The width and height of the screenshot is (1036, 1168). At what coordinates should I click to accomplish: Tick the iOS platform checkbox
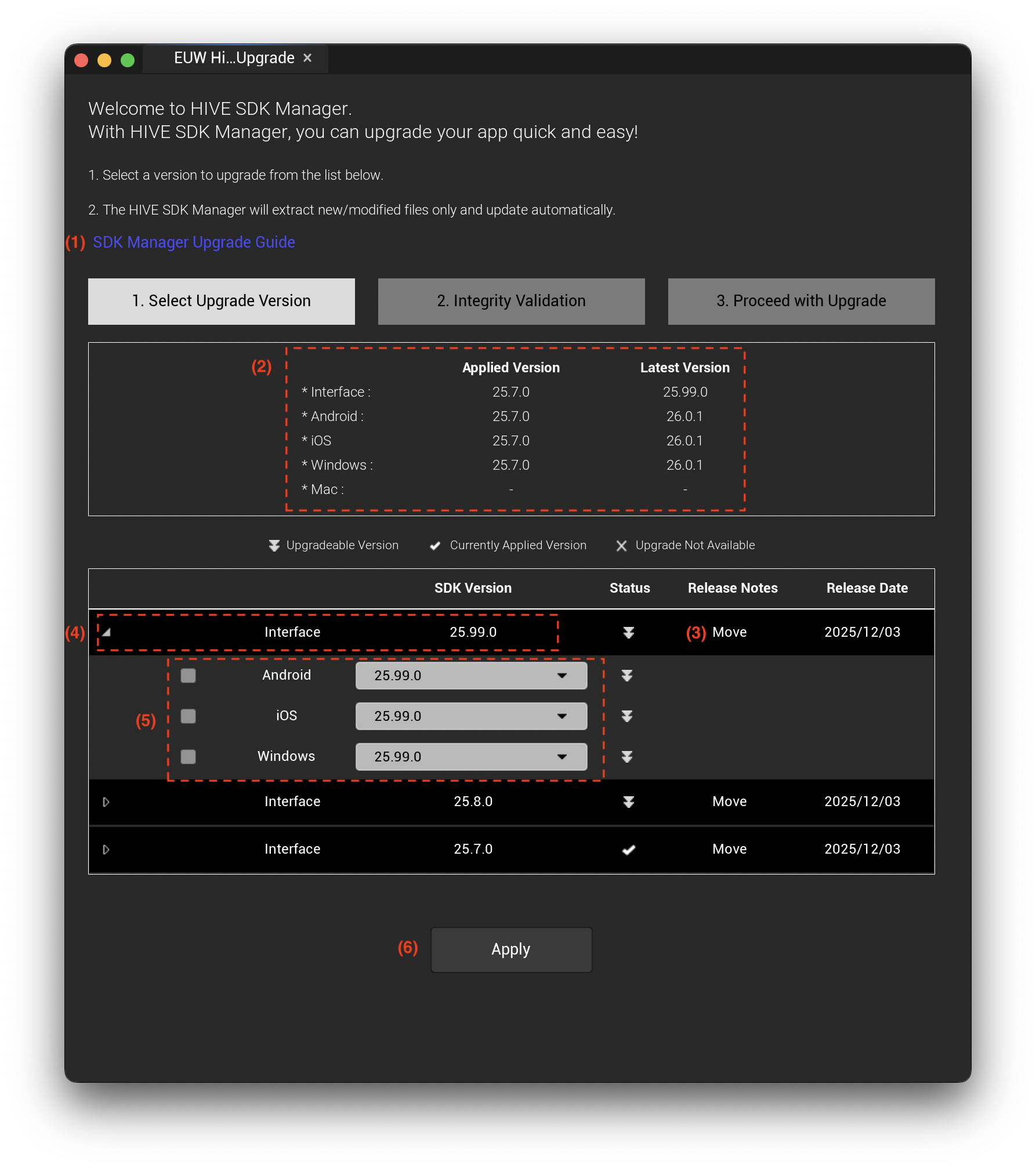(x=188, y=716)
